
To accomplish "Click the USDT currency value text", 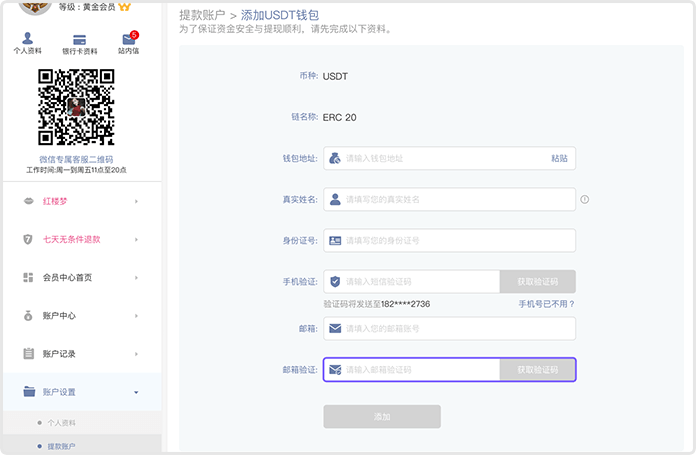I will click(x=335, y=76).
